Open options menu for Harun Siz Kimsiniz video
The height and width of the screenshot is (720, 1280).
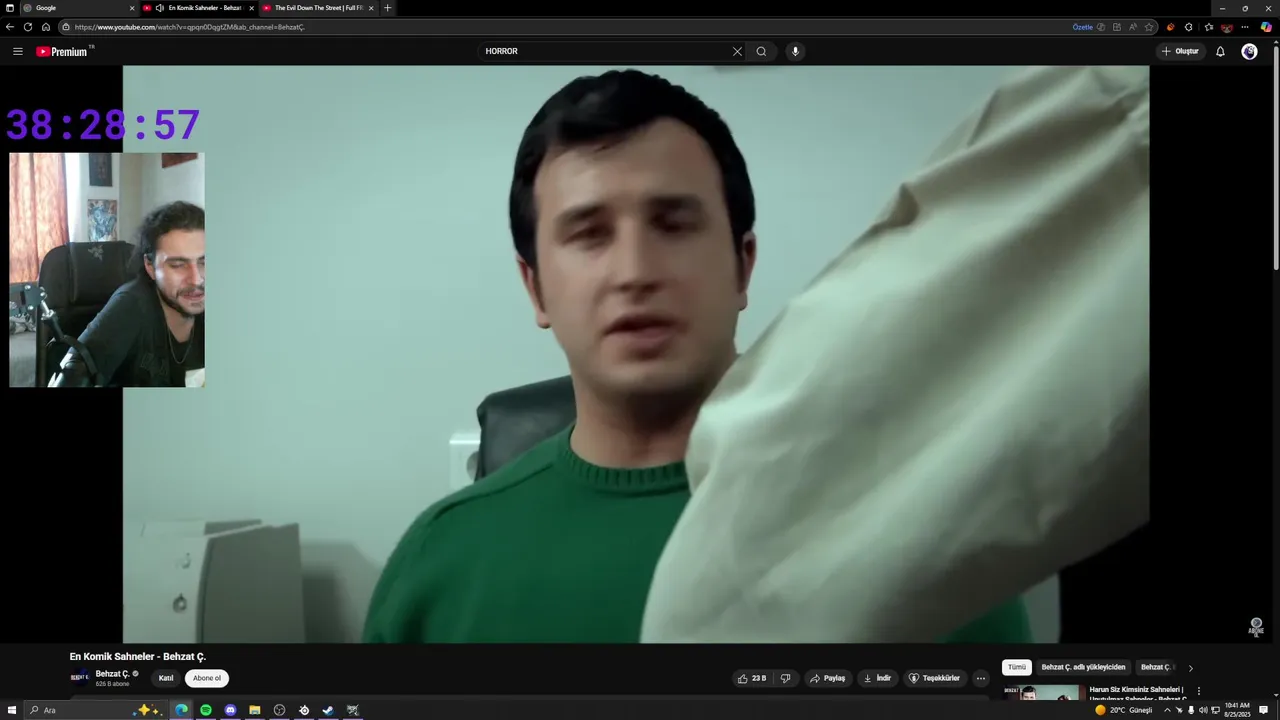(1199, 691)
